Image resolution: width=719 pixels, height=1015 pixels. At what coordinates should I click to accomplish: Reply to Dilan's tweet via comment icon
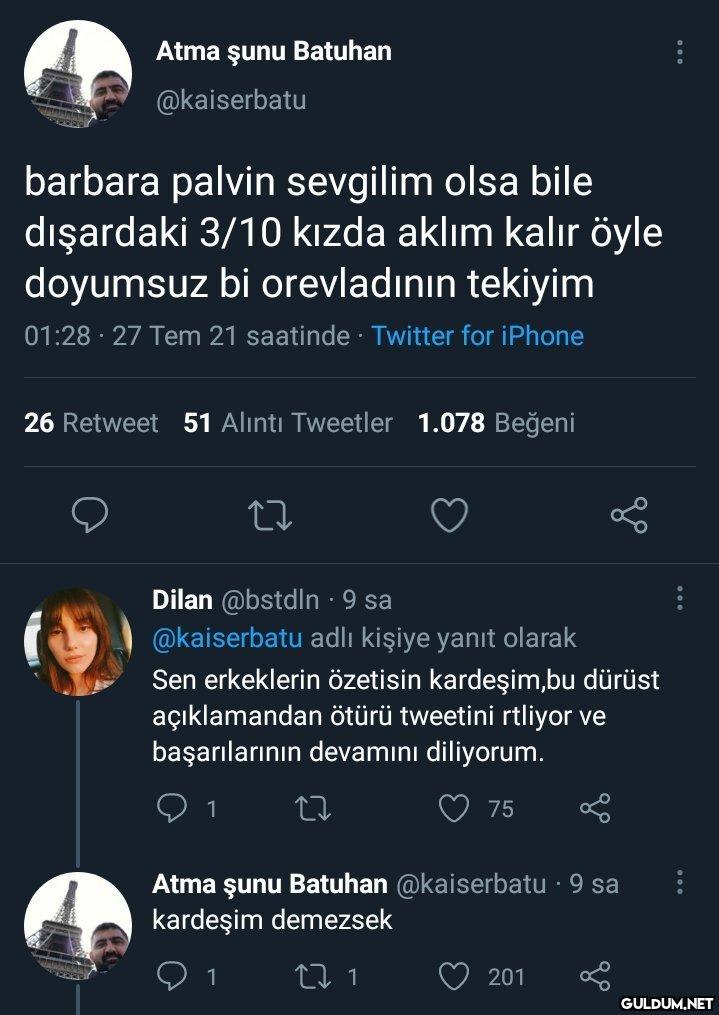click(x=174, y=808)
